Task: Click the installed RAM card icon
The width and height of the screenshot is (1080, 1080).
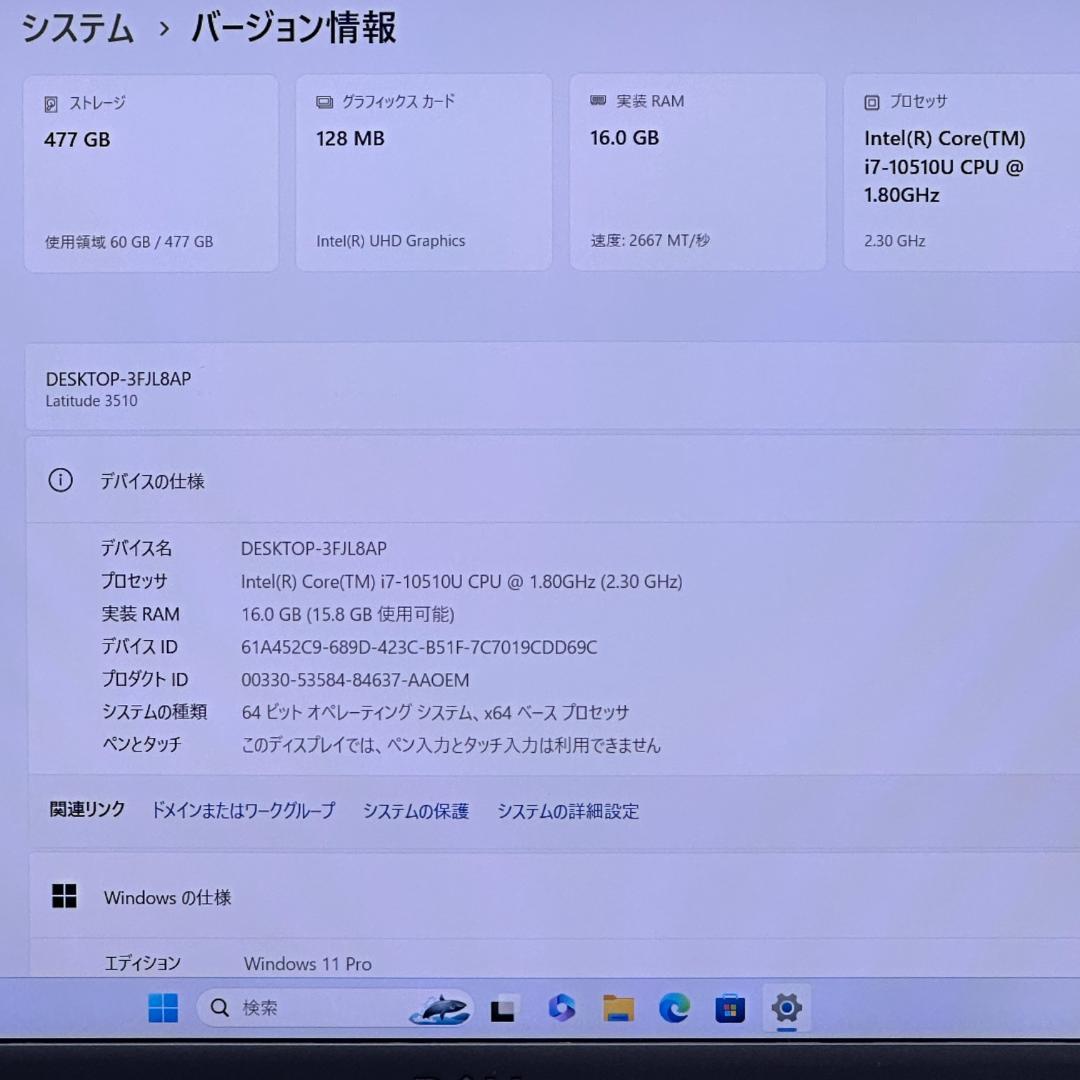Action: tap(598, 101)
